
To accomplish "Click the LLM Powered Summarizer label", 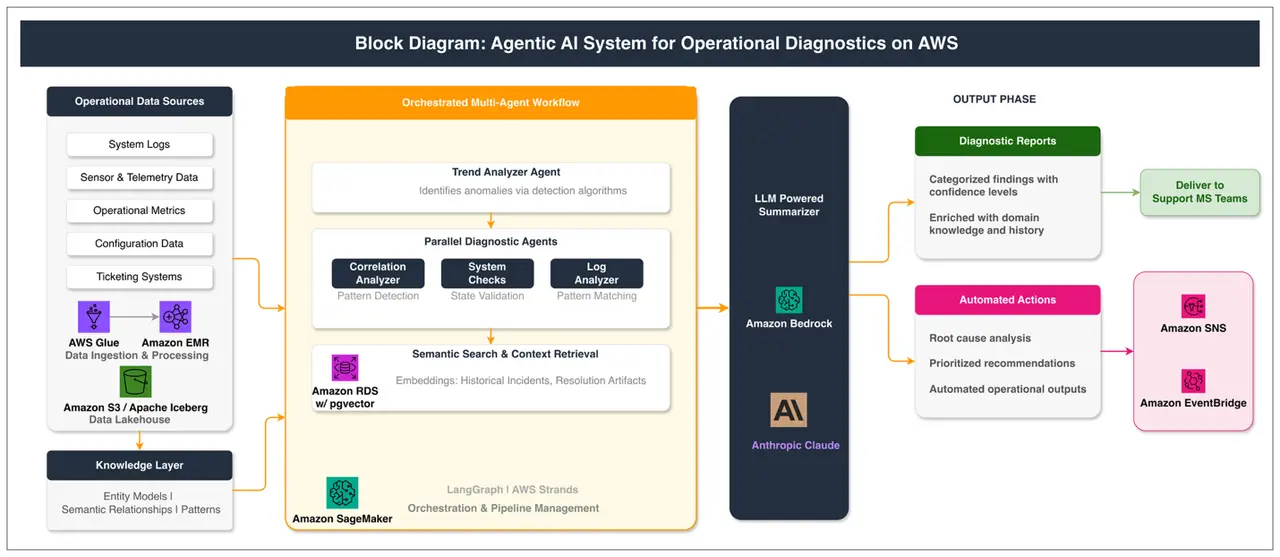I will pyautogui.click(x=788, y=205).
